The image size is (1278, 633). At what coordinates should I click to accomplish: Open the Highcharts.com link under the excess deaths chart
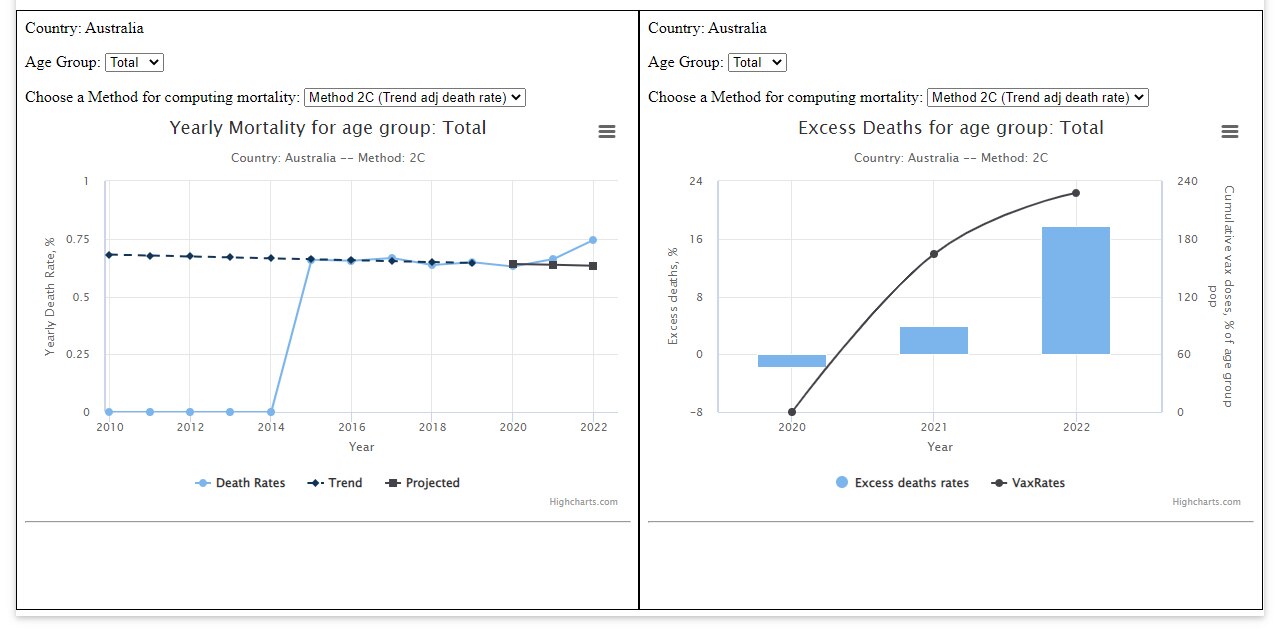click(1207, 502)
